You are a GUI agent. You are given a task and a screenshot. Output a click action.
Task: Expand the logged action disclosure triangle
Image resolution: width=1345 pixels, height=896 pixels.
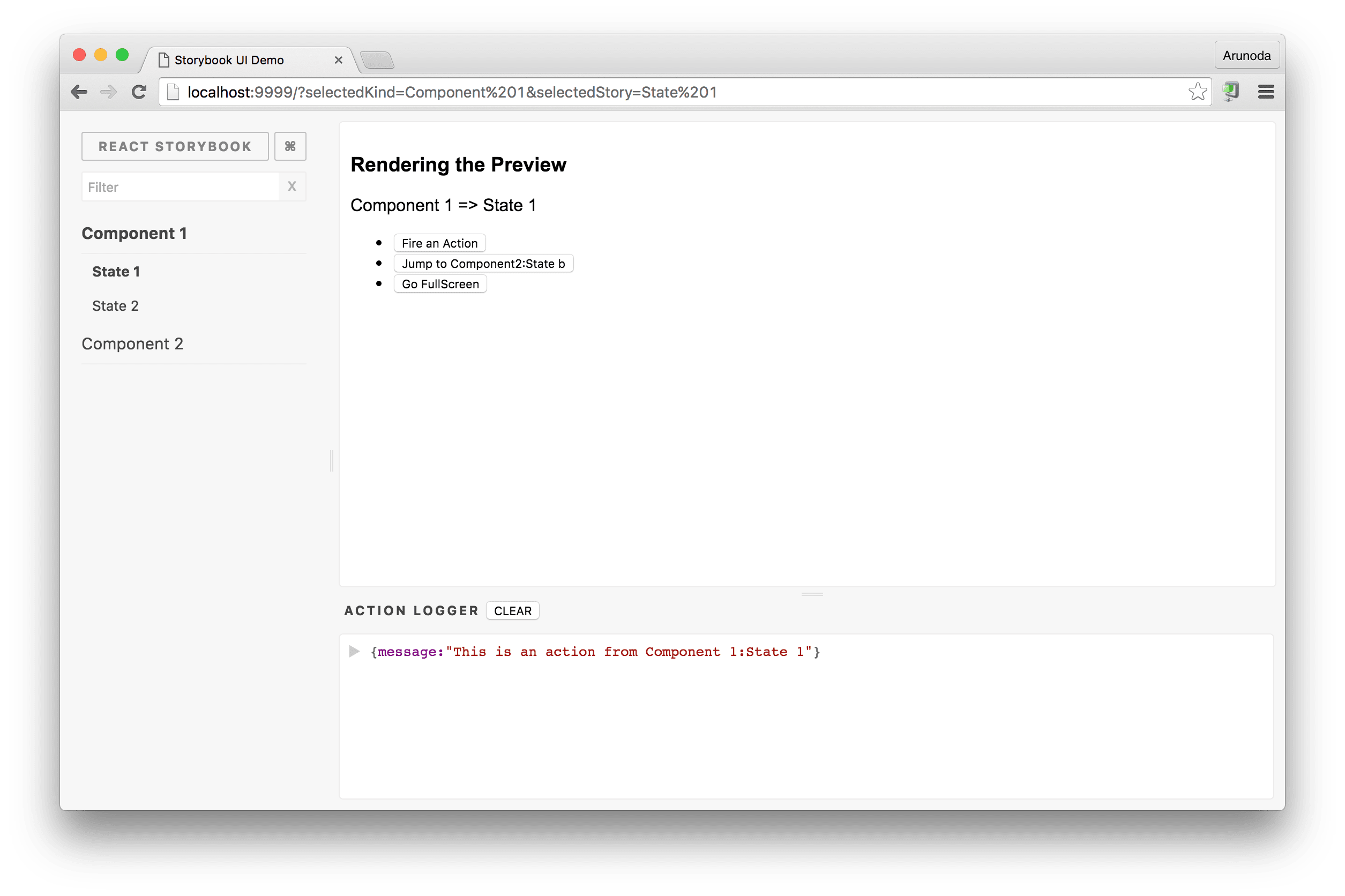pyautogui.click(x=354, y=652)
